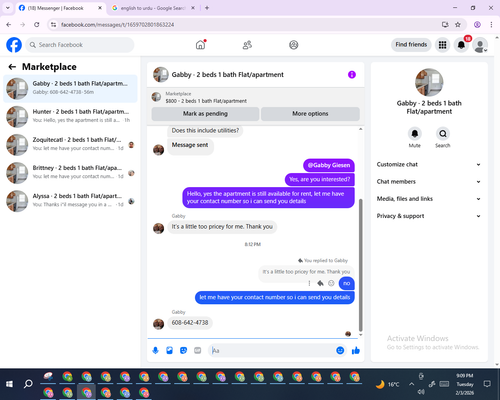Open Windows Start menu
The image size is (500, 400).
click(9, 384)
